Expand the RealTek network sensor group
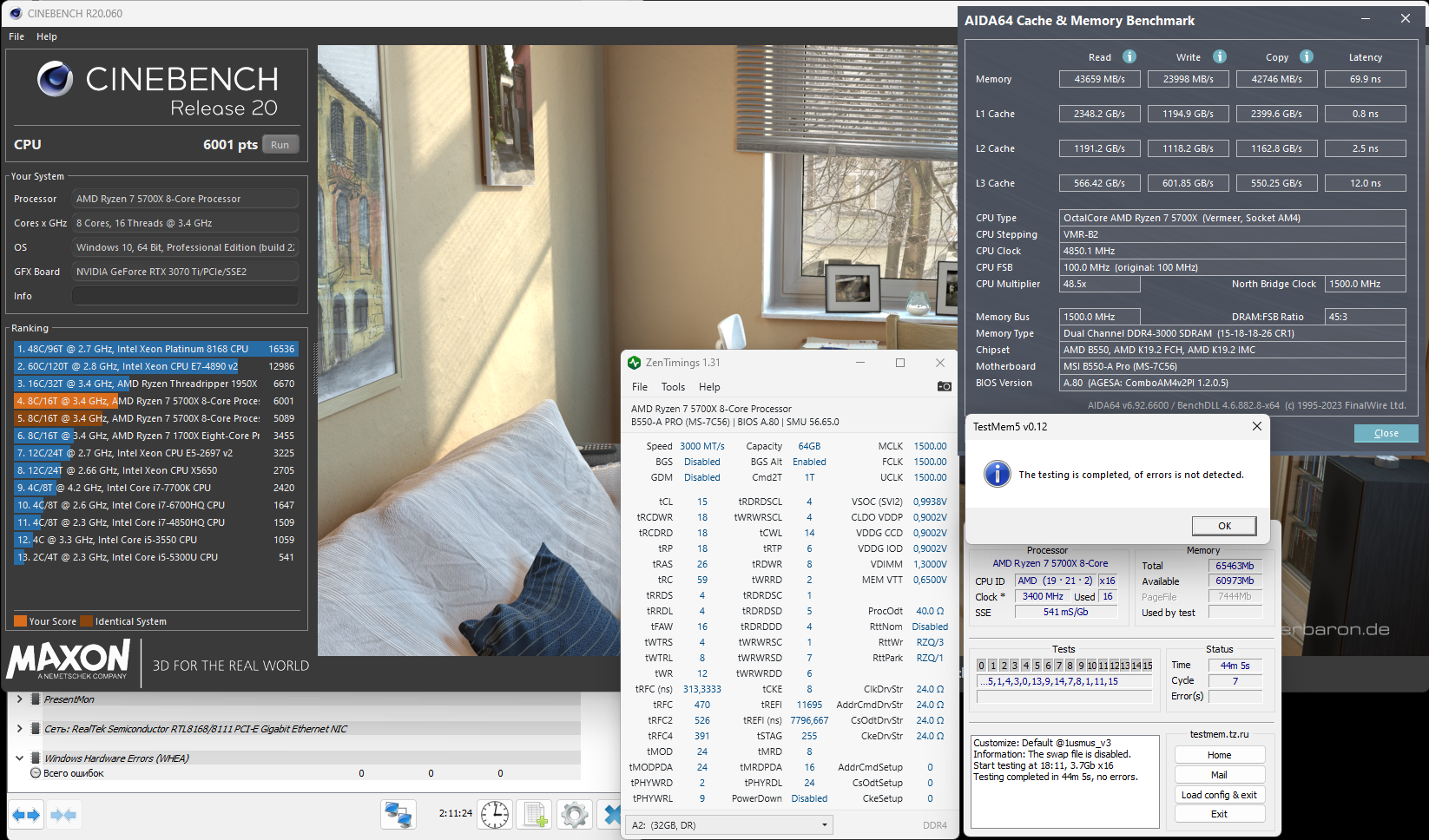The height and width of the screenshot is (840, 1429). point(19,728)
